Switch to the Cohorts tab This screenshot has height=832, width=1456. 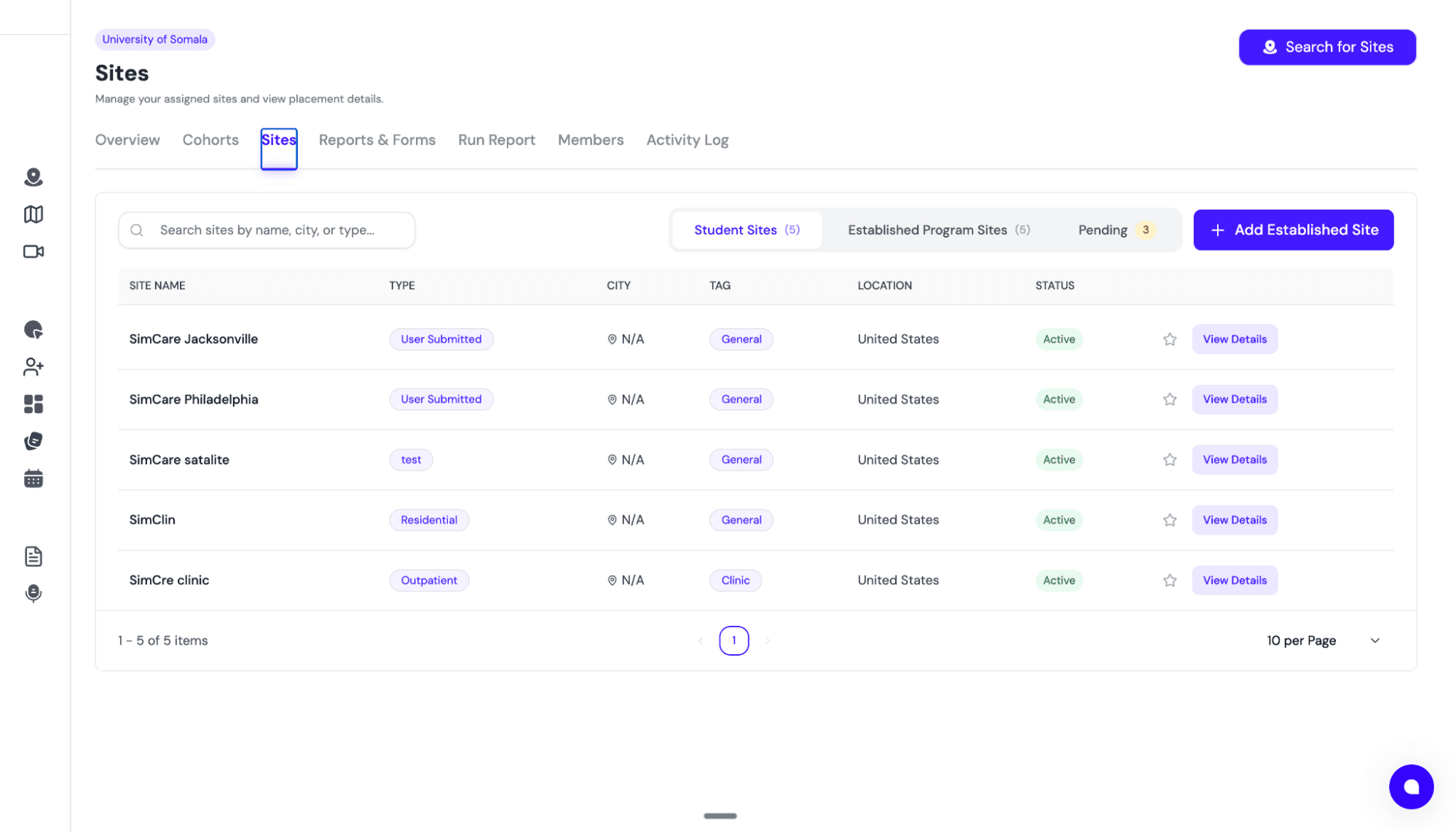click(x=210, y=140)
